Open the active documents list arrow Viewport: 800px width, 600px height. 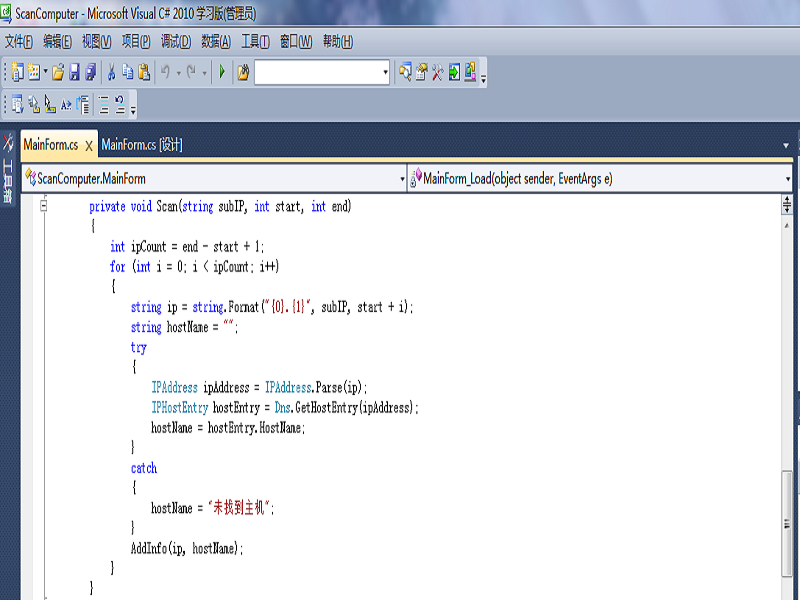click(x=786, y=145)
